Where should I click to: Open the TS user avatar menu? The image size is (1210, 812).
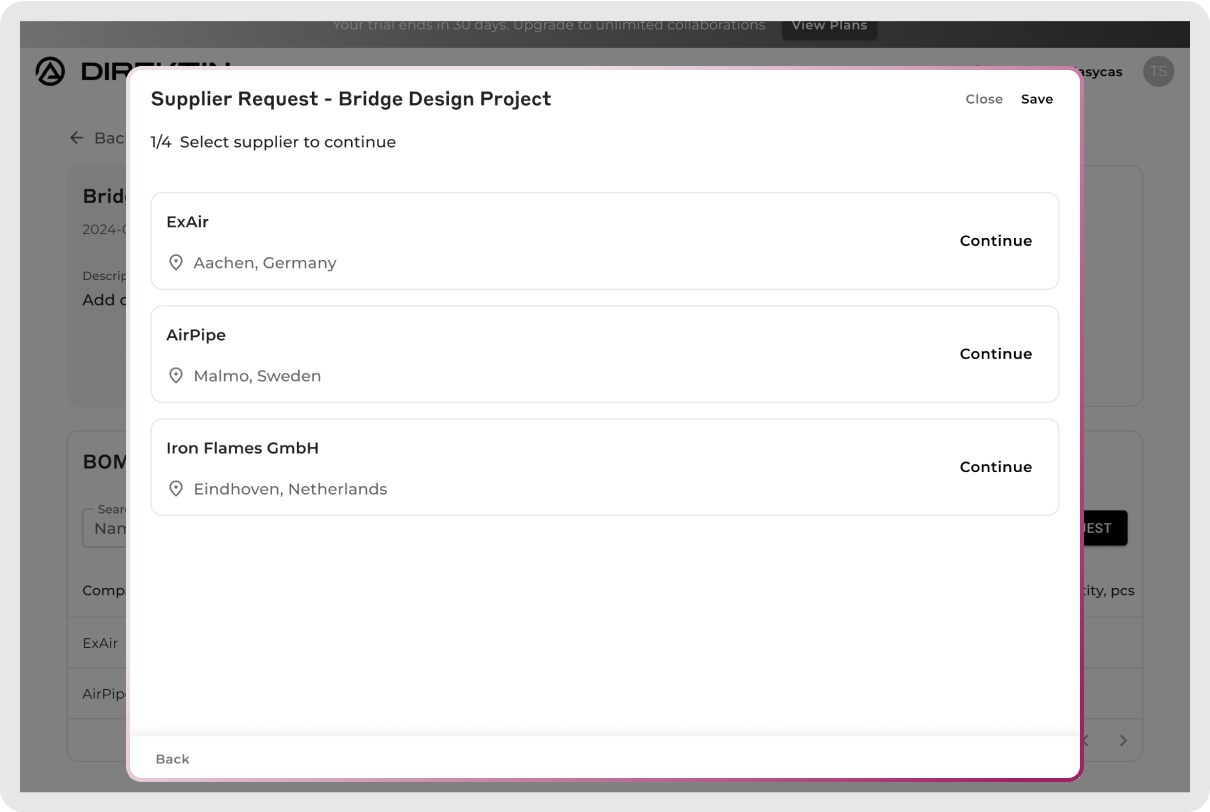point(1158,71)
